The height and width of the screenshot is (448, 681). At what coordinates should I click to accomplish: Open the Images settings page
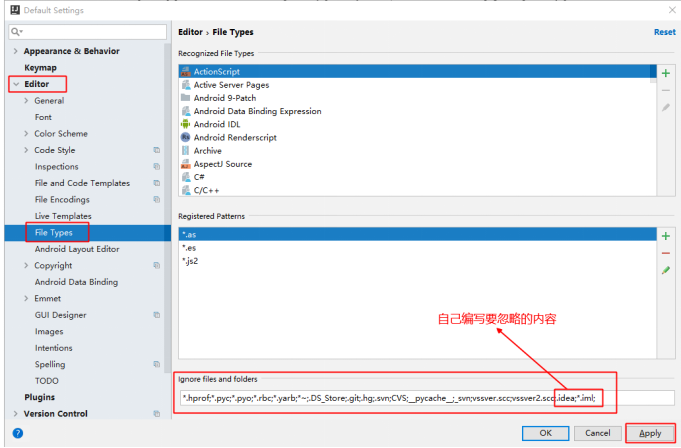tap(49, 332)
